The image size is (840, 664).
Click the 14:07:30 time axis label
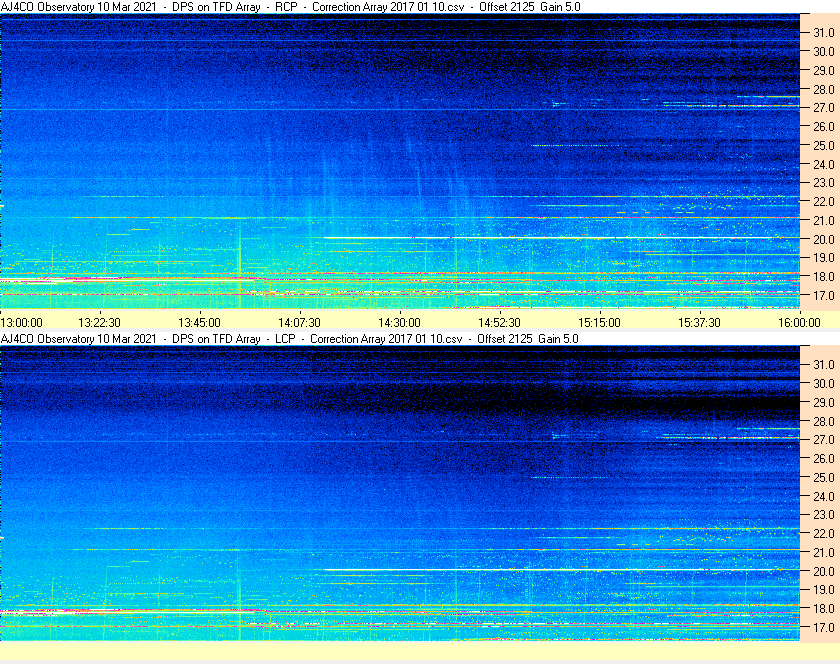click(299, 323)
